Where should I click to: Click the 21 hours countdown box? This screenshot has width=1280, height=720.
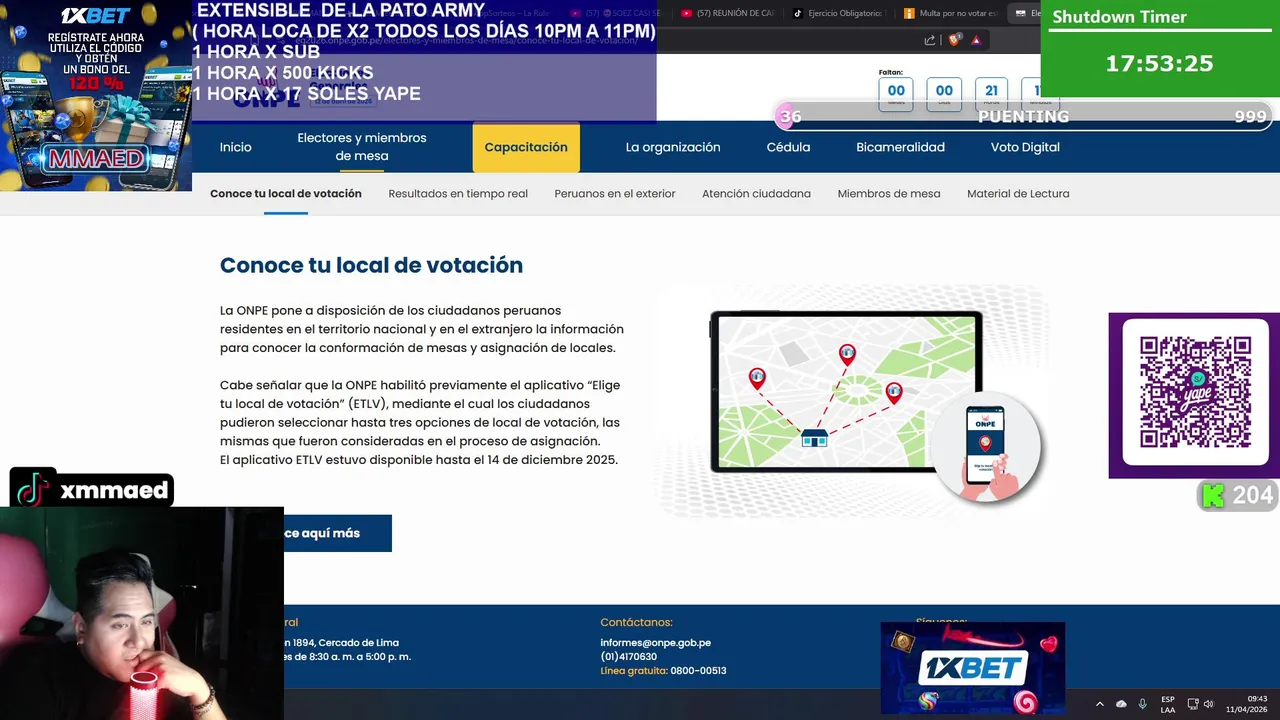(991, 93)
